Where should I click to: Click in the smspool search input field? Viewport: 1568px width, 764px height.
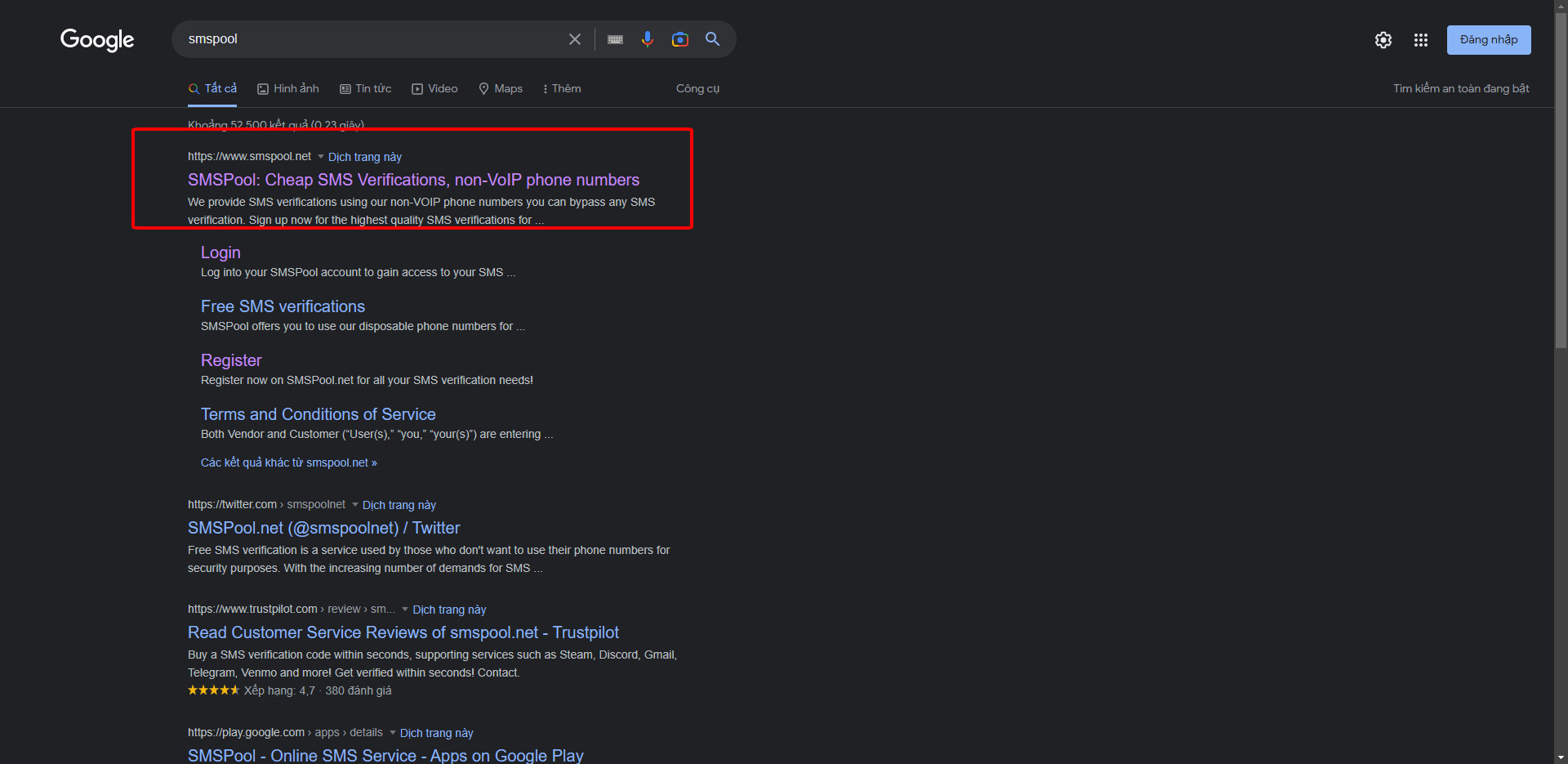point(367,39)
